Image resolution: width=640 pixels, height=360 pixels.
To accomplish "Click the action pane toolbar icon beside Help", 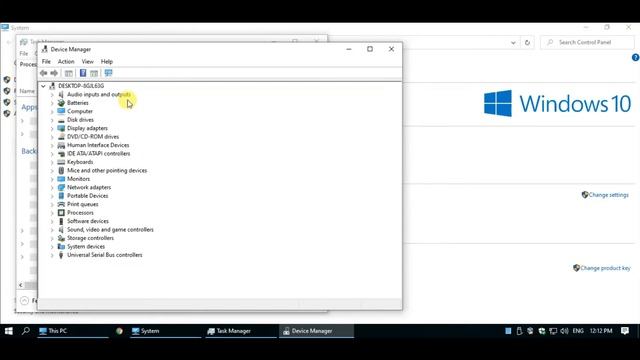I will pos(94,73).
